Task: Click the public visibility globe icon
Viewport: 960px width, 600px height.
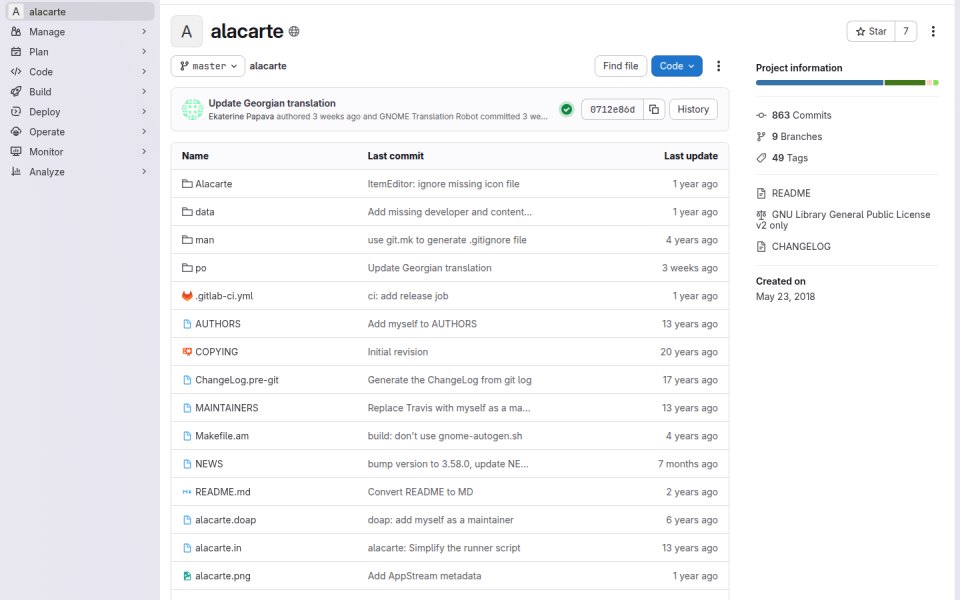Action: 294,31
